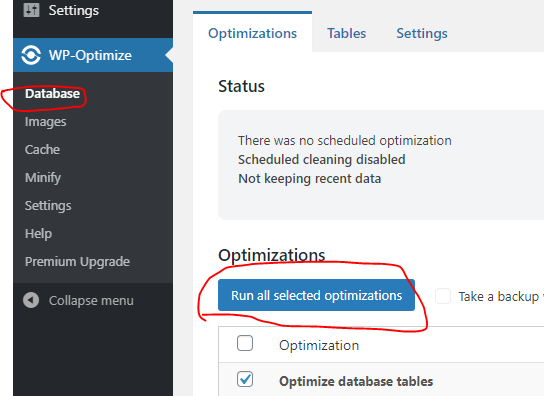Screen dimensions: 544x396
Task: Click the Collapse menu label
Action: tap(91, 301)
